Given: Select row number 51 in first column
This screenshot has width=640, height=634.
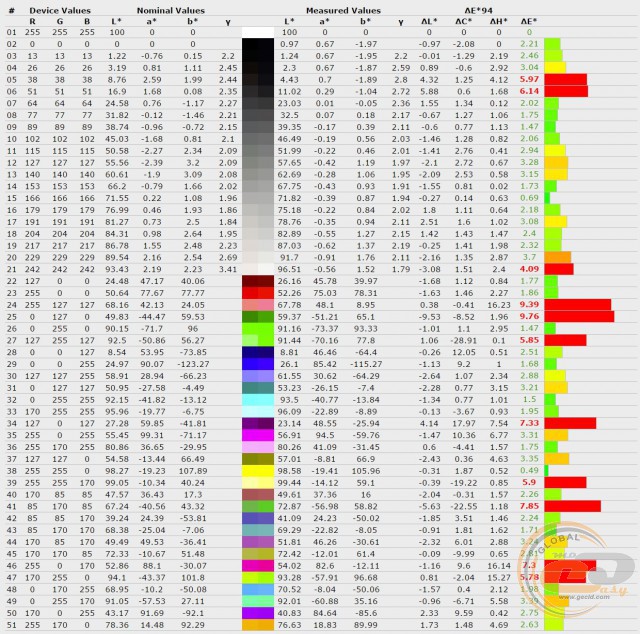Looking at the screenshot, I should point(11,625).
